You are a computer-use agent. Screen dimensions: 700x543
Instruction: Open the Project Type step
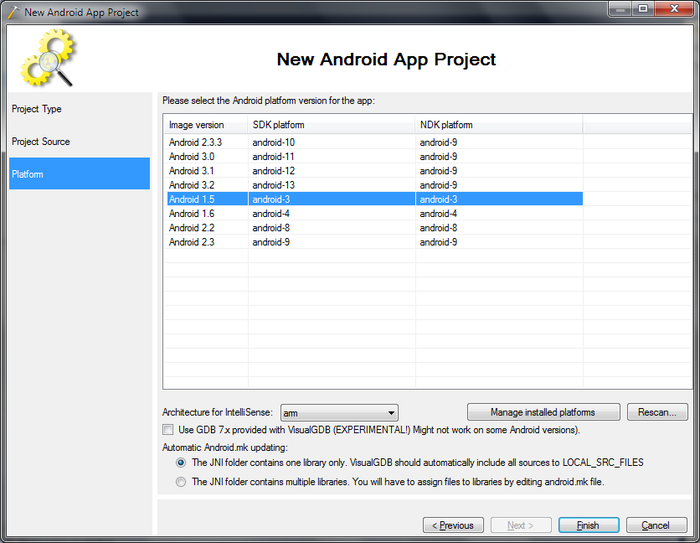point(37,109)
